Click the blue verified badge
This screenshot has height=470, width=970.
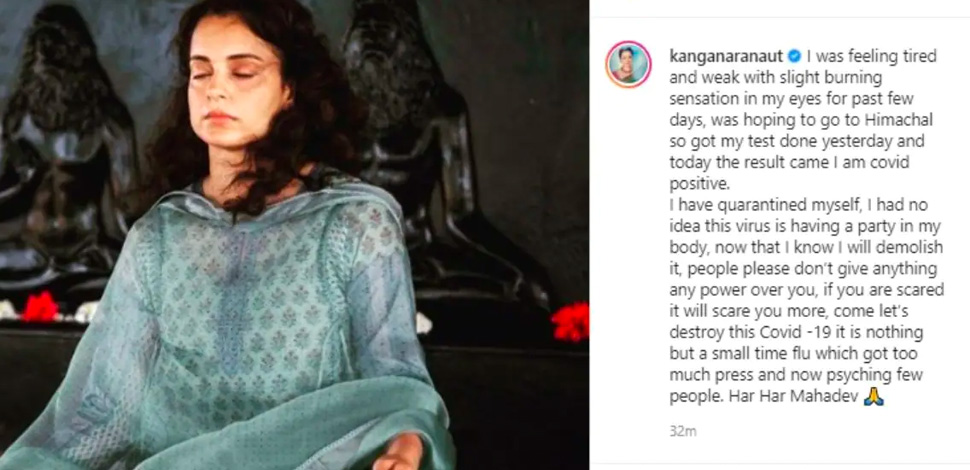coord(794,57)
